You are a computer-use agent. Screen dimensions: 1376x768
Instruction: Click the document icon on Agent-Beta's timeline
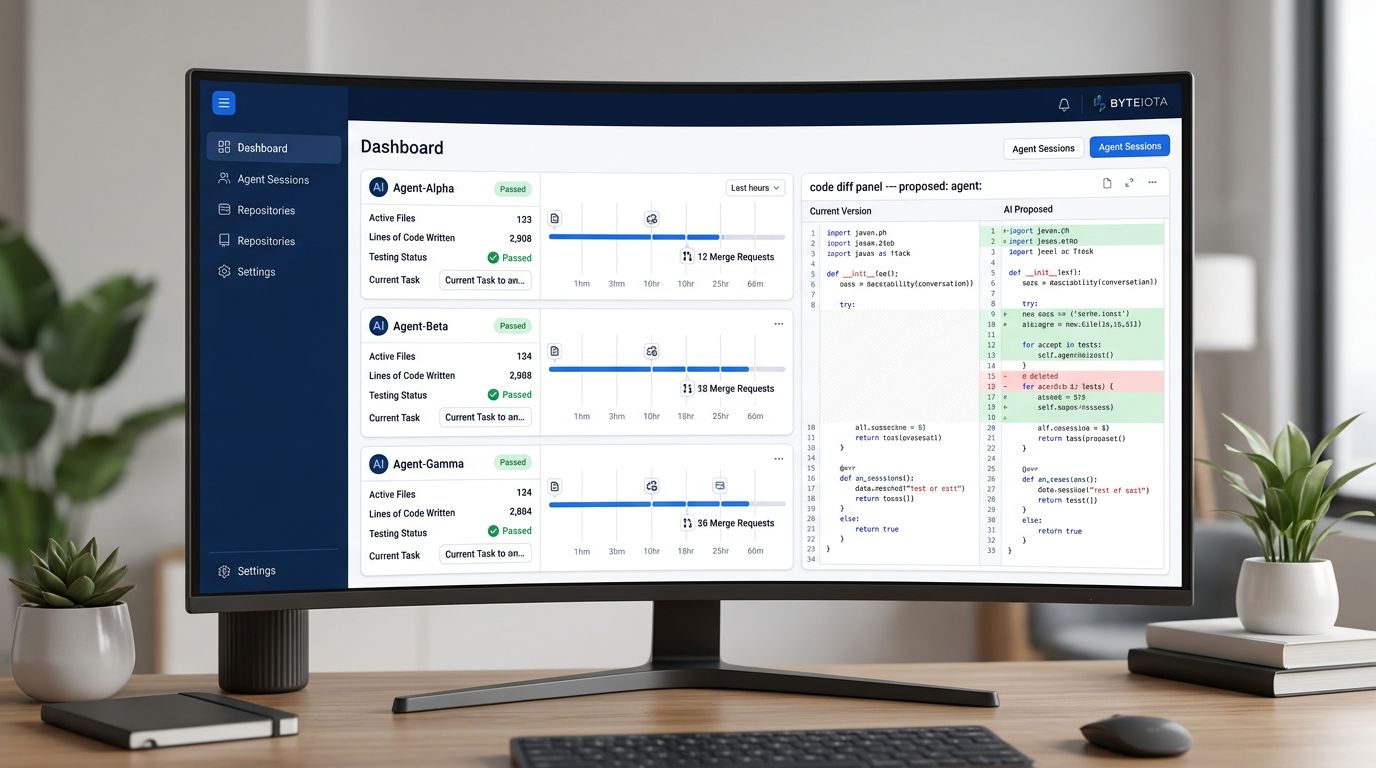click(555, 351)
